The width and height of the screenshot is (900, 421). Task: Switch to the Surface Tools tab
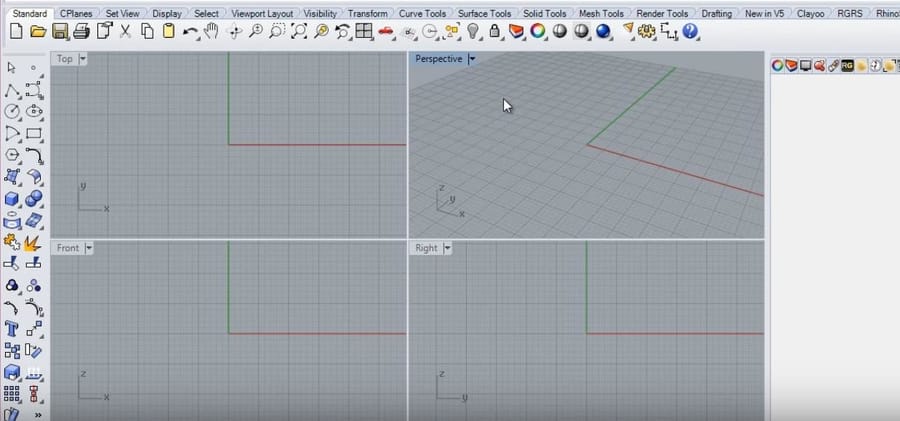[484, 13]
